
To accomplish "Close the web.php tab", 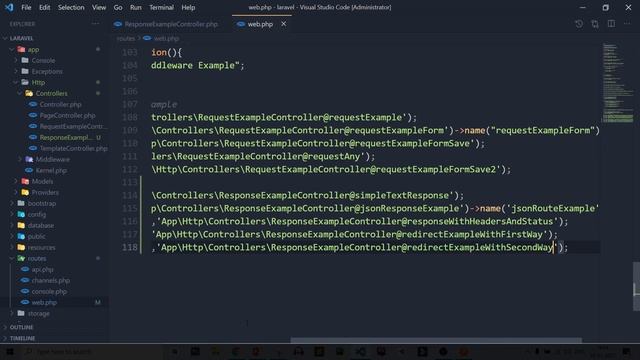I will (x=283, y=24).
